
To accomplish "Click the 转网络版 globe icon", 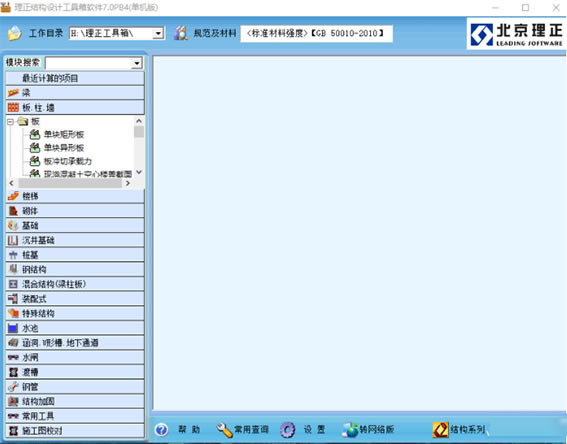I will point(350,430).
